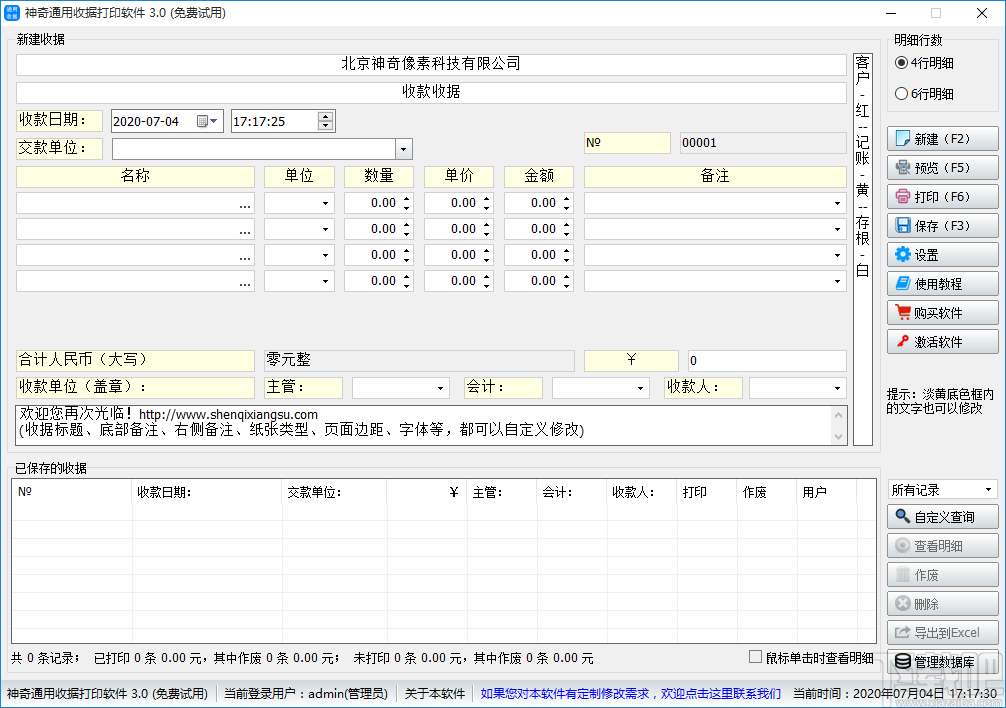Expand the 收款人 dropdown
Viewport: 1006px width, 708px height.
click(x=837, y=388)
